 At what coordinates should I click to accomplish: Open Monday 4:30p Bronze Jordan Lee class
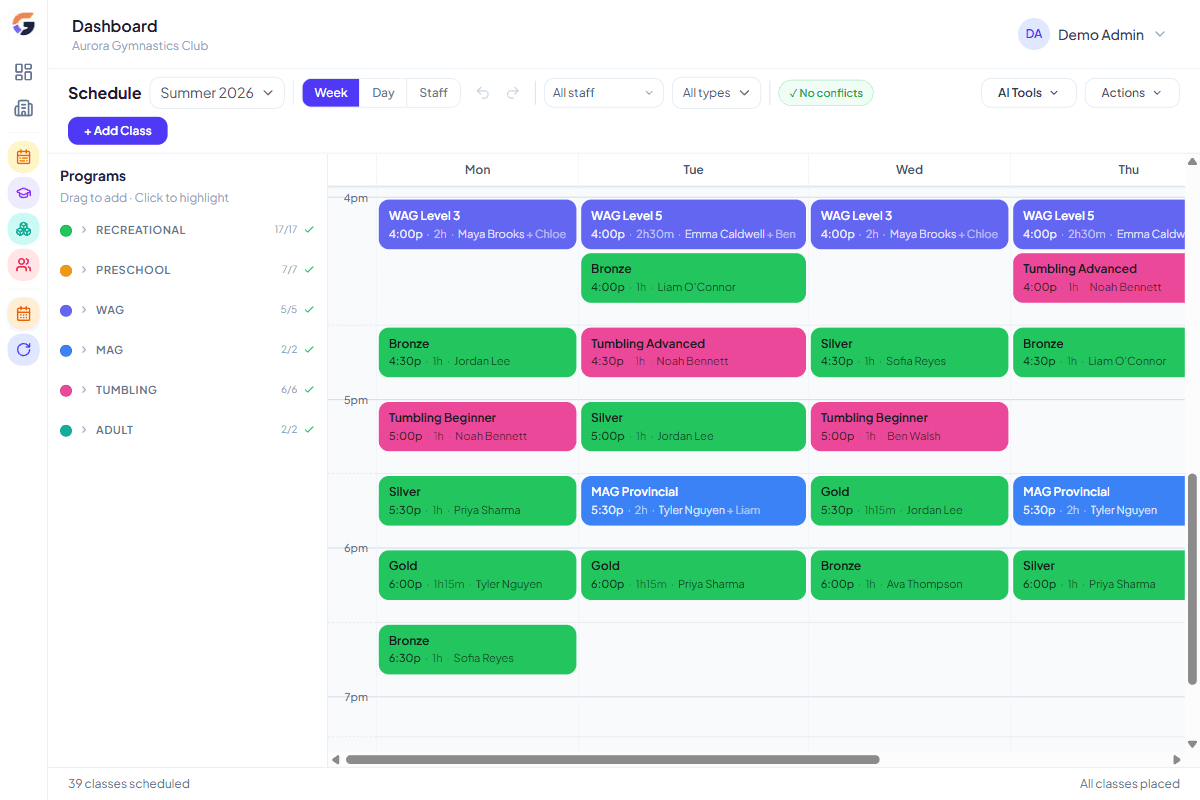click(477, 352)
